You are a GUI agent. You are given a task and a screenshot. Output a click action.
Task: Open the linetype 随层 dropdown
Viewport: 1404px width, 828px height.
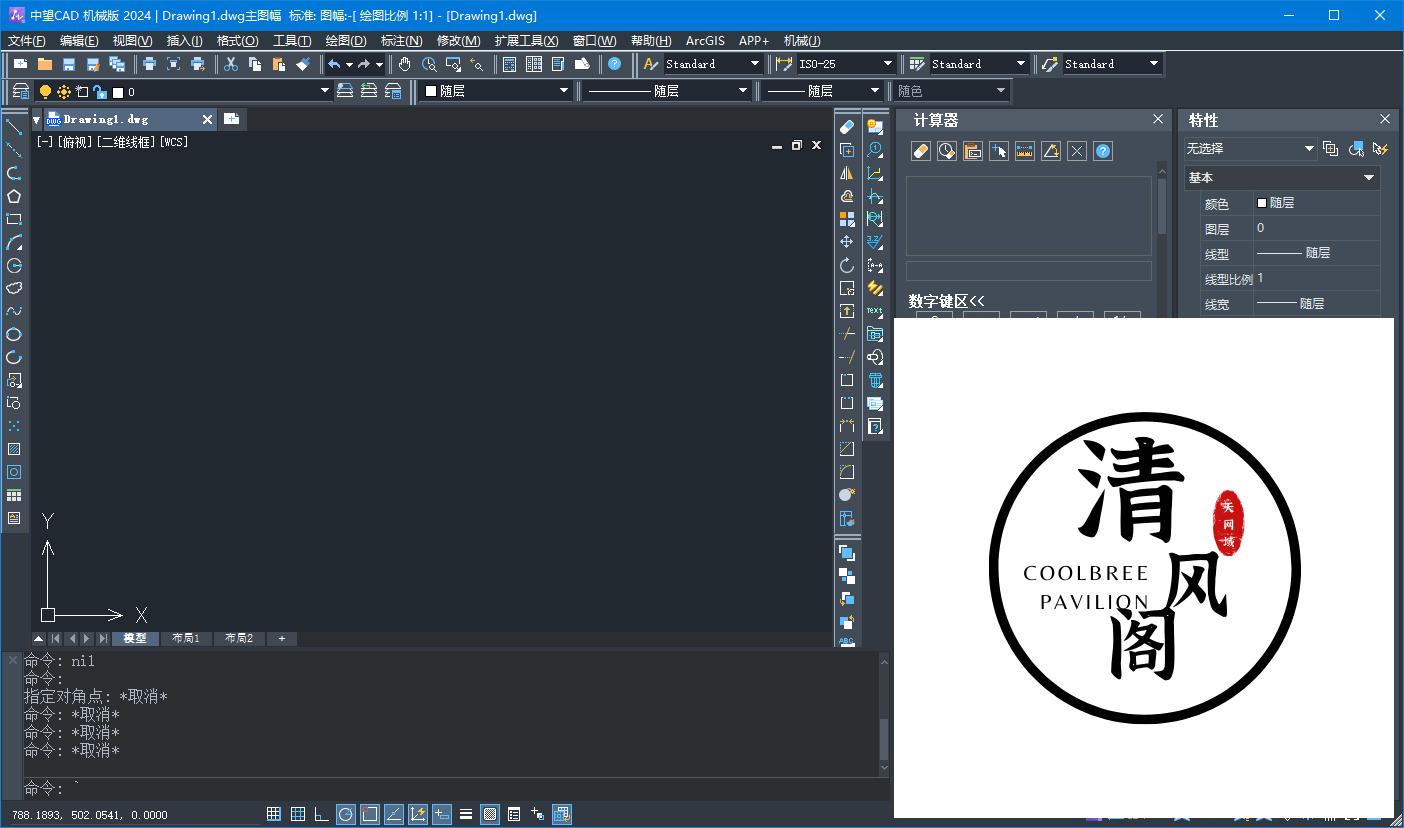(x=667, y=91)
